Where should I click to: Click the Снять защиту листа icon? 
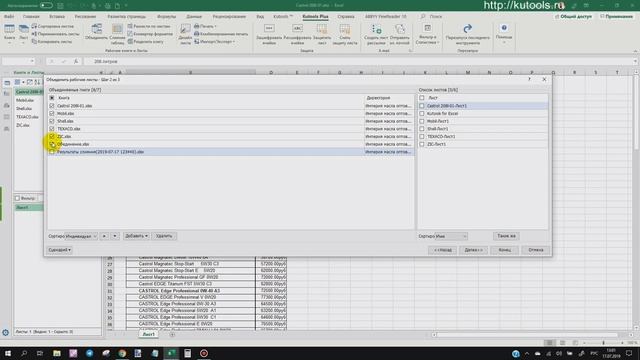(344, 34)
